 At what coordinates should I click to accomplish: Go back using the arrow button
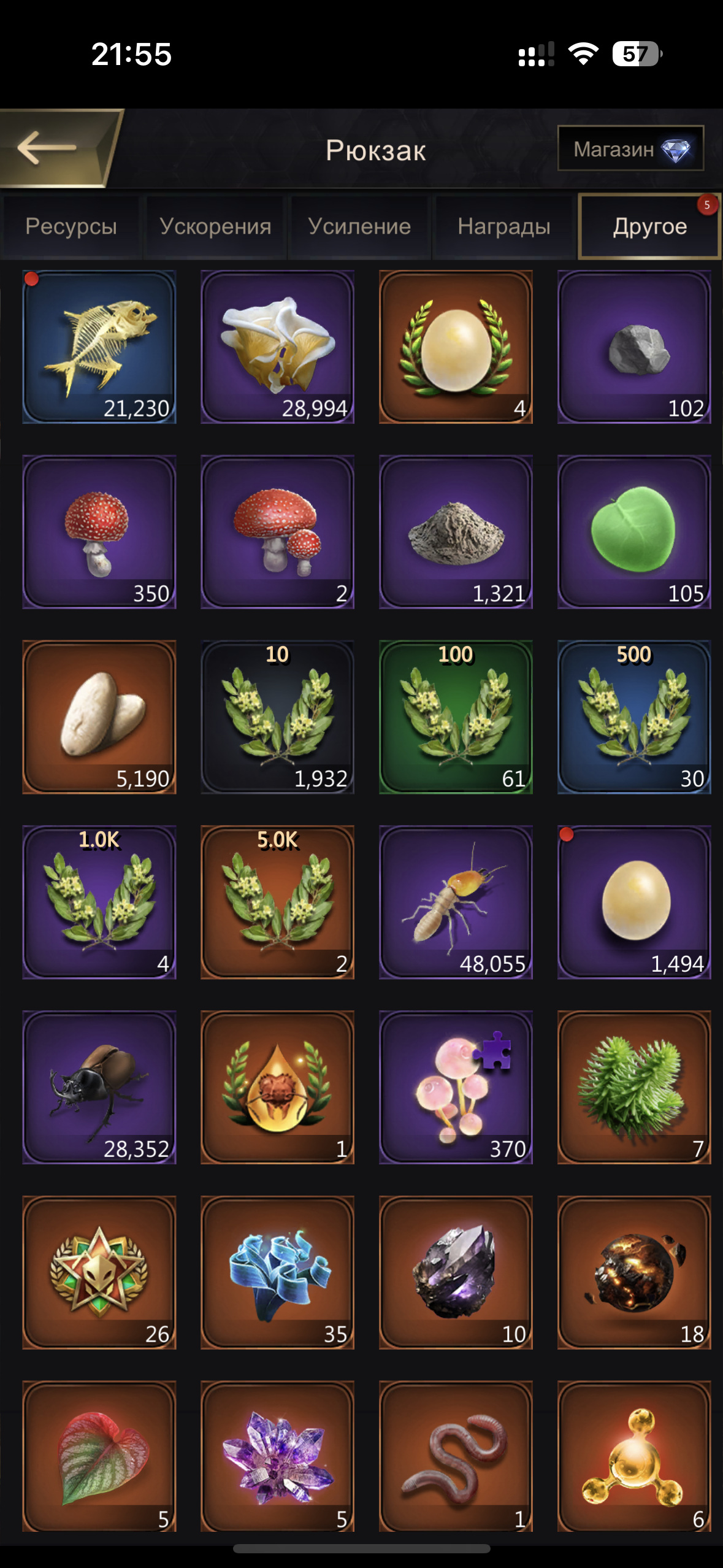pos(56,148)
